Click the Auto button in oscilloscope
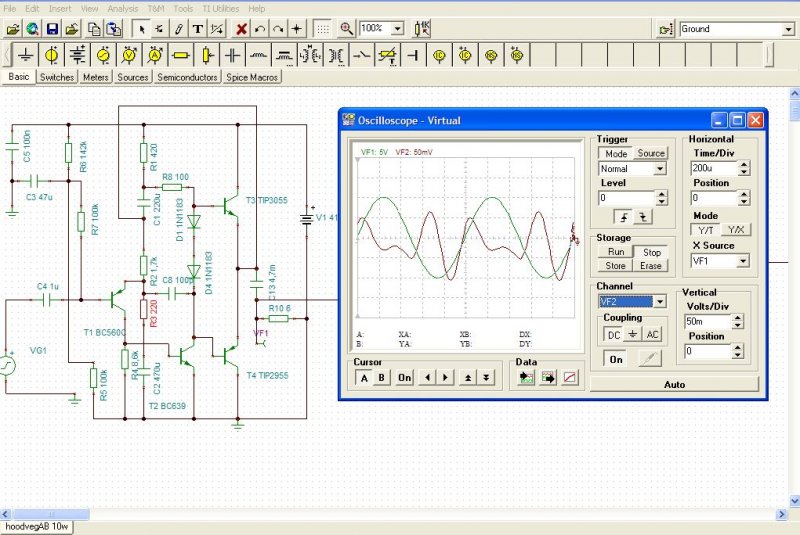800x535 pixels. pos(674,385)
